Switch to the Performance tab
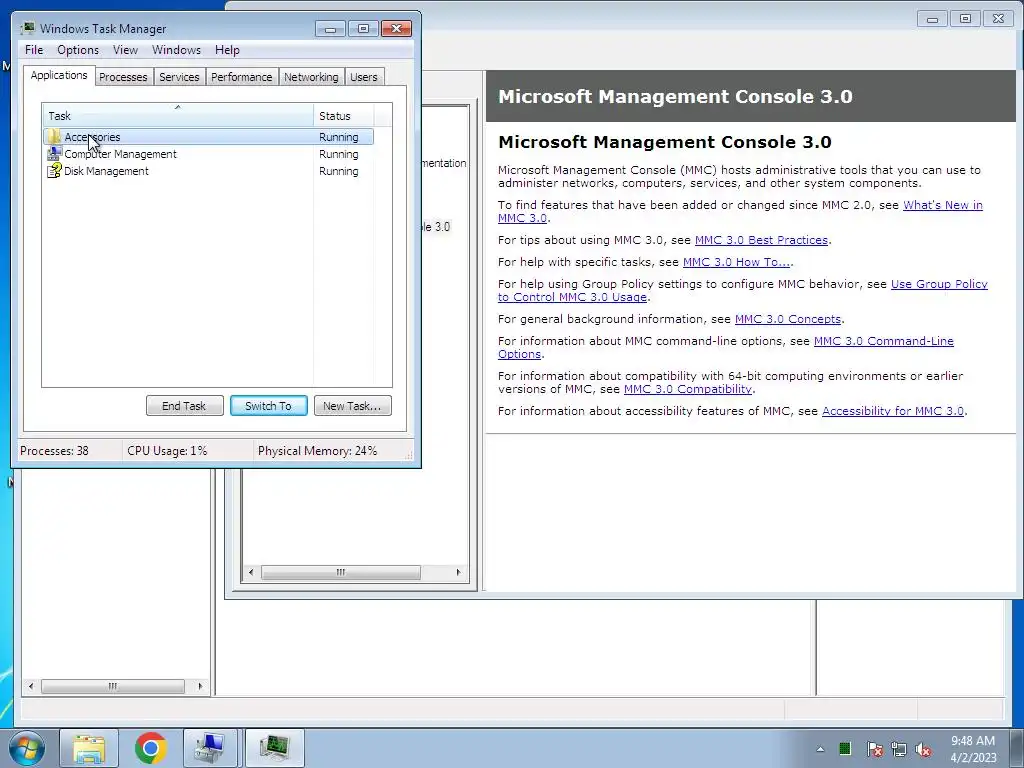Screen dimensions: 1024x768 (x=242, y=77)
